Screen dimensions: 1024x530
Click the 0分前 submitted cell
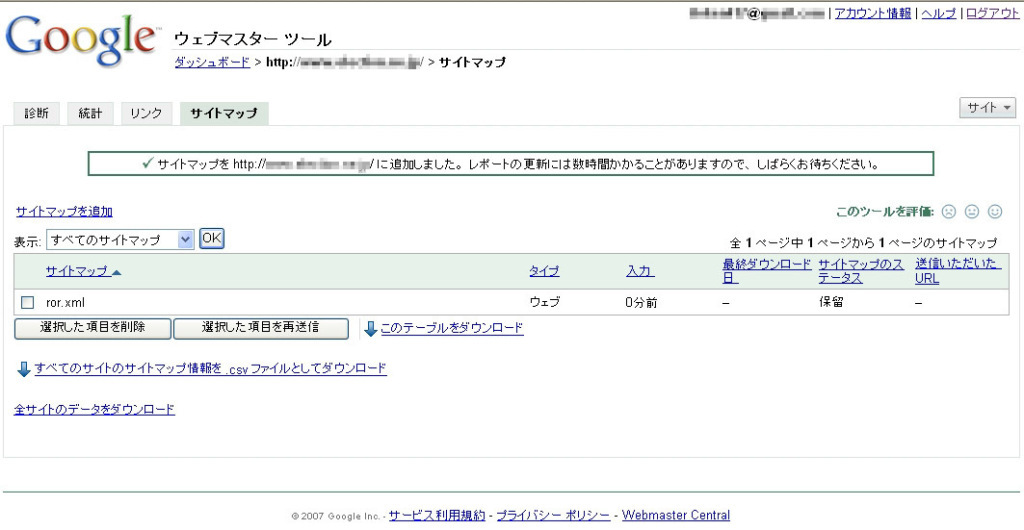[641, 303]
